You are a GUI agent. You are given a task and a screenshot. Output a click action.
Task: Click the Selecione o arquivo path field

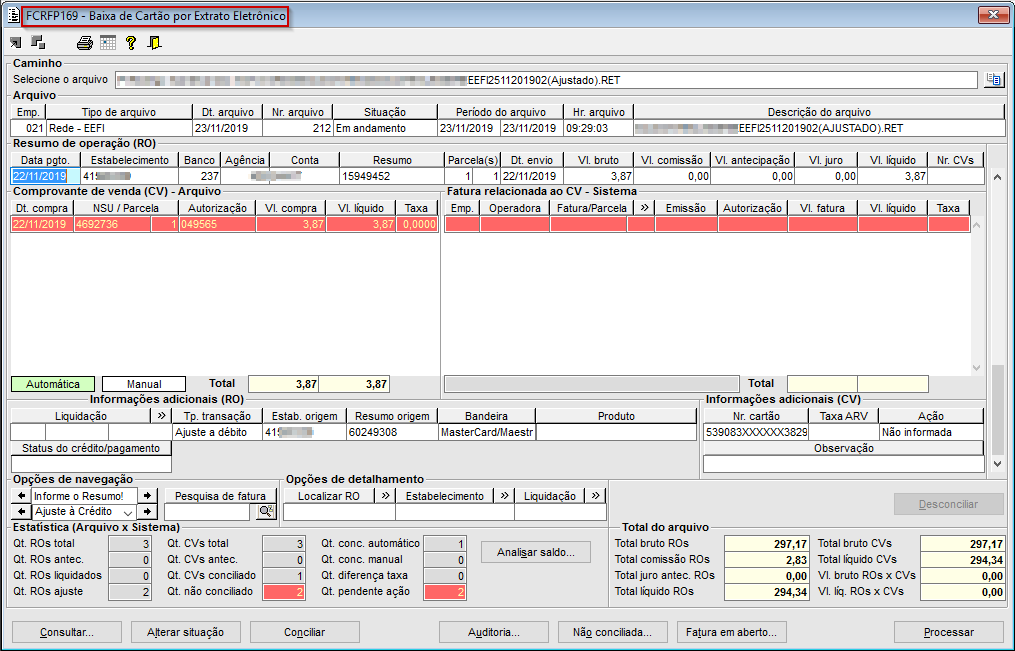[x=546, y=80]
